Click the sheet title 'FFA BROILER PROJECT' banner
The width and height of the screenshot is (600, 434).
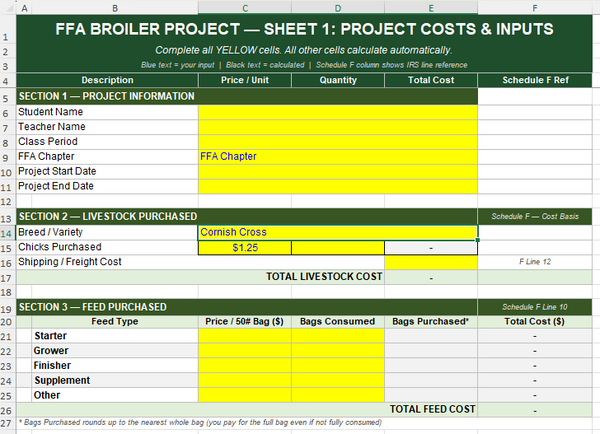point(304,29)
